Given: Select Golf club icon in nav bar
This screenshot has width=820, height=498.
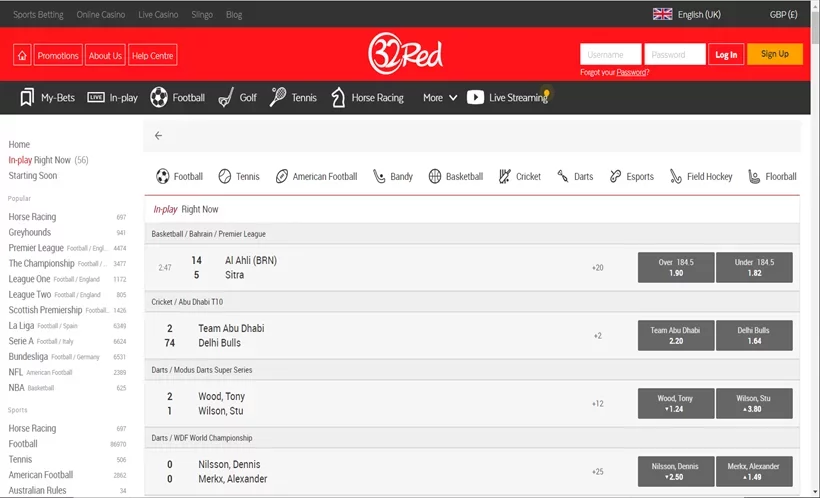Looking at the screenshot, I should (226, 97).
